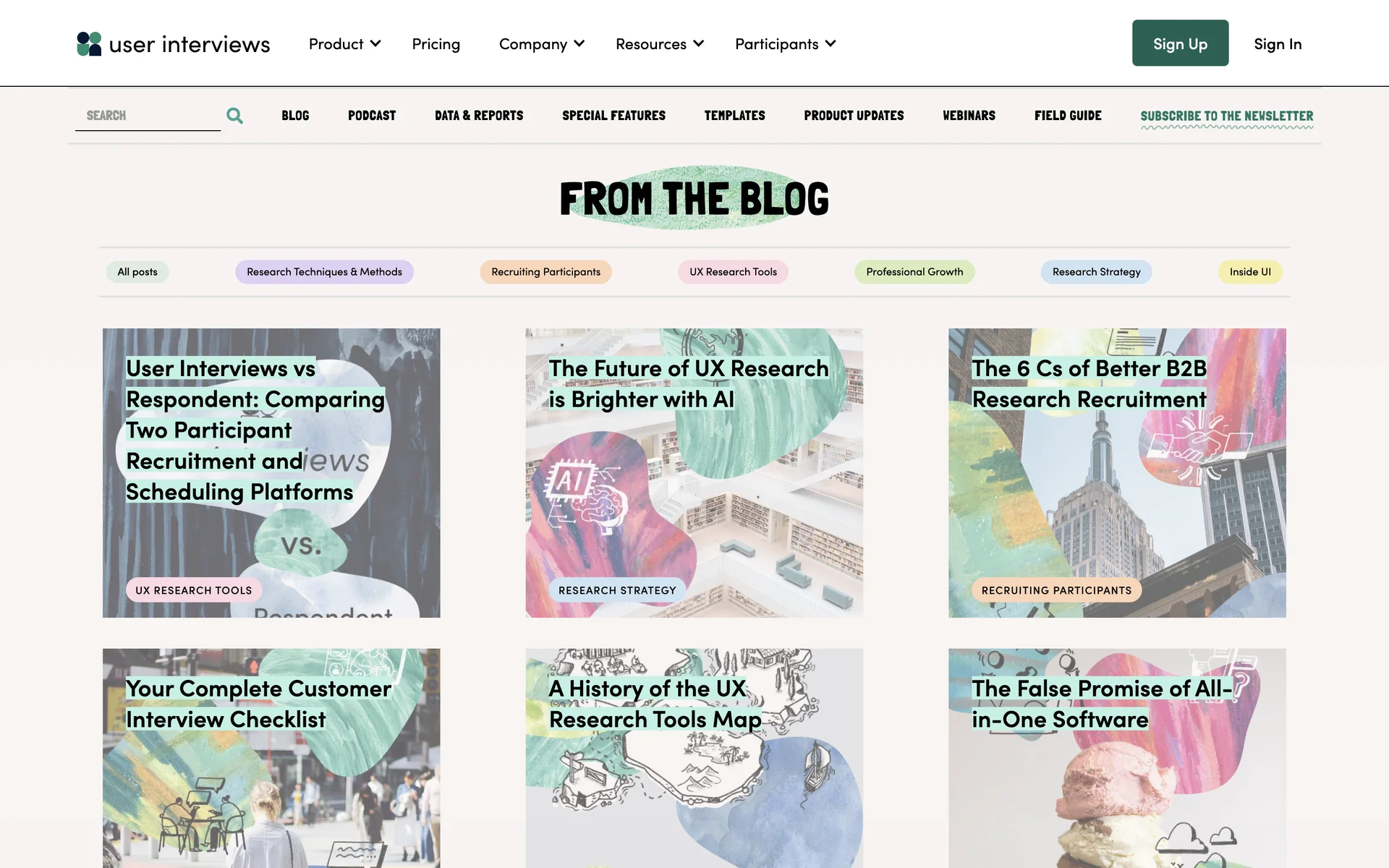This screenshot has height=868, width=1389.
Task: Select the Recruiting Participants filter tag
Action: pos(545,272)
